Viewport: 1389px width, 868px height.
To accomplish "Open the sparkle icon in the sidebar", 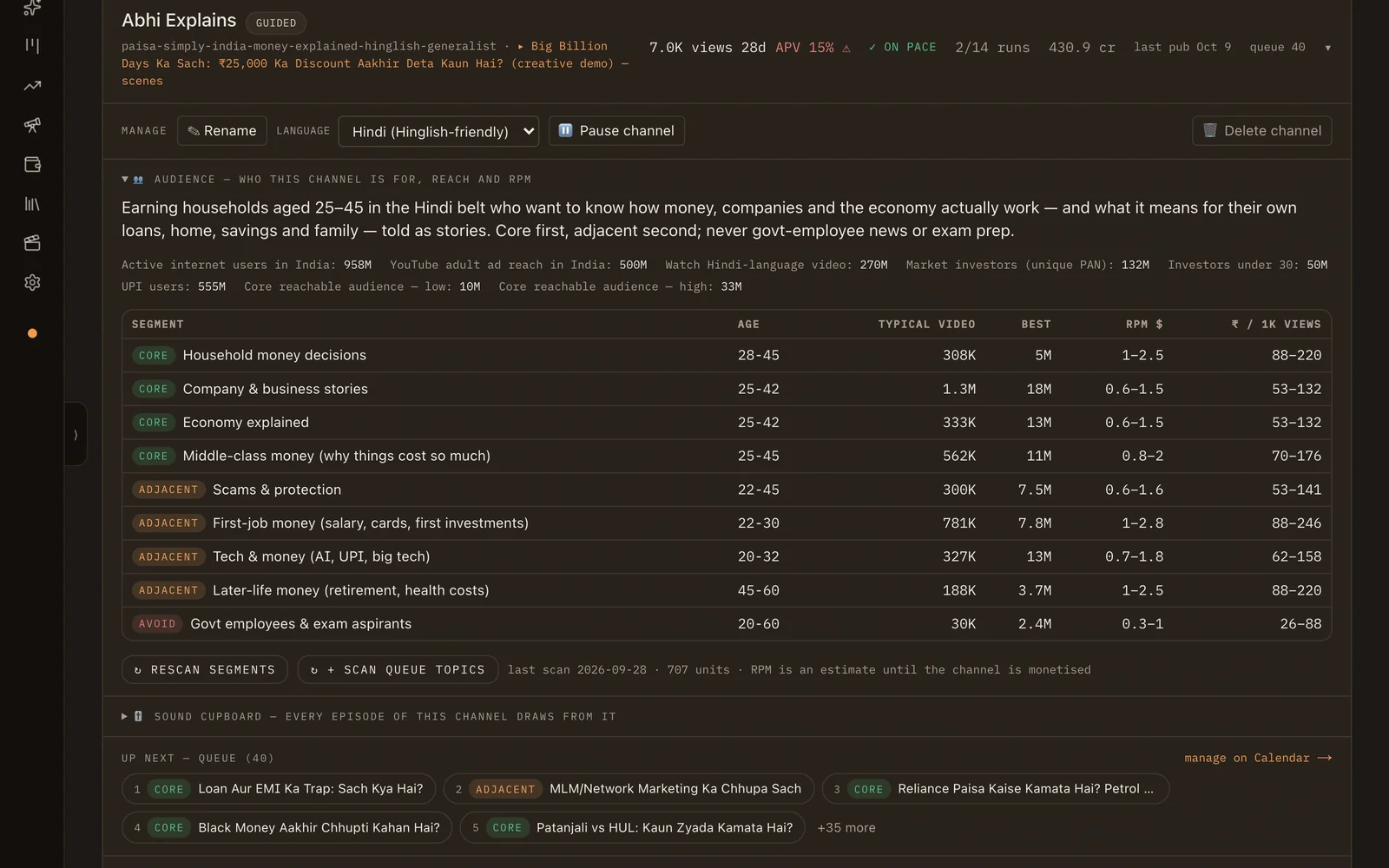I will 32,7.
